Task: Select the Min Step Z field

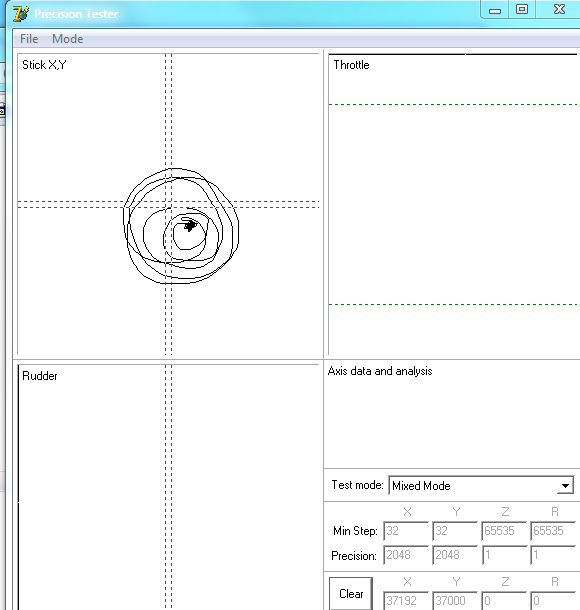Action: click(504, 531)
